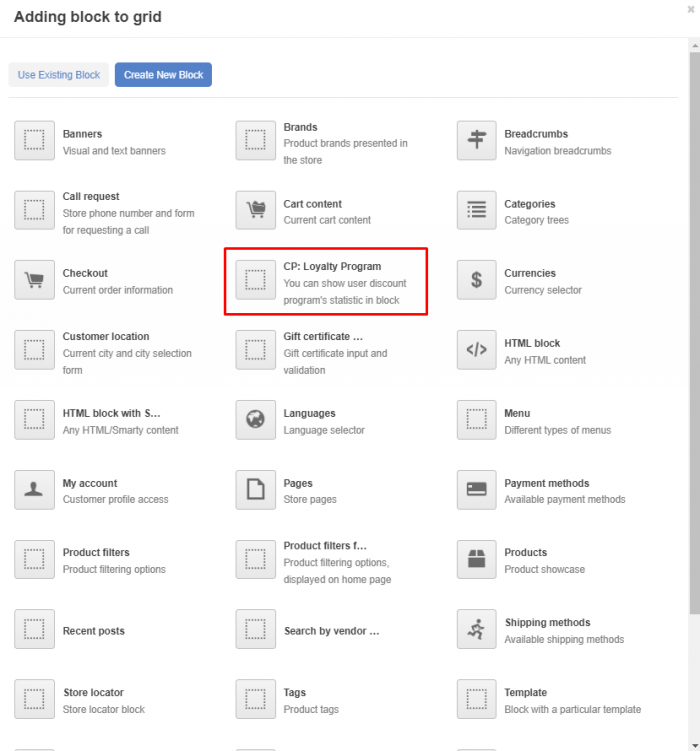Click the Customer location title
The height and width of the screenshot is (751, 700).
[x=106, y=336]
